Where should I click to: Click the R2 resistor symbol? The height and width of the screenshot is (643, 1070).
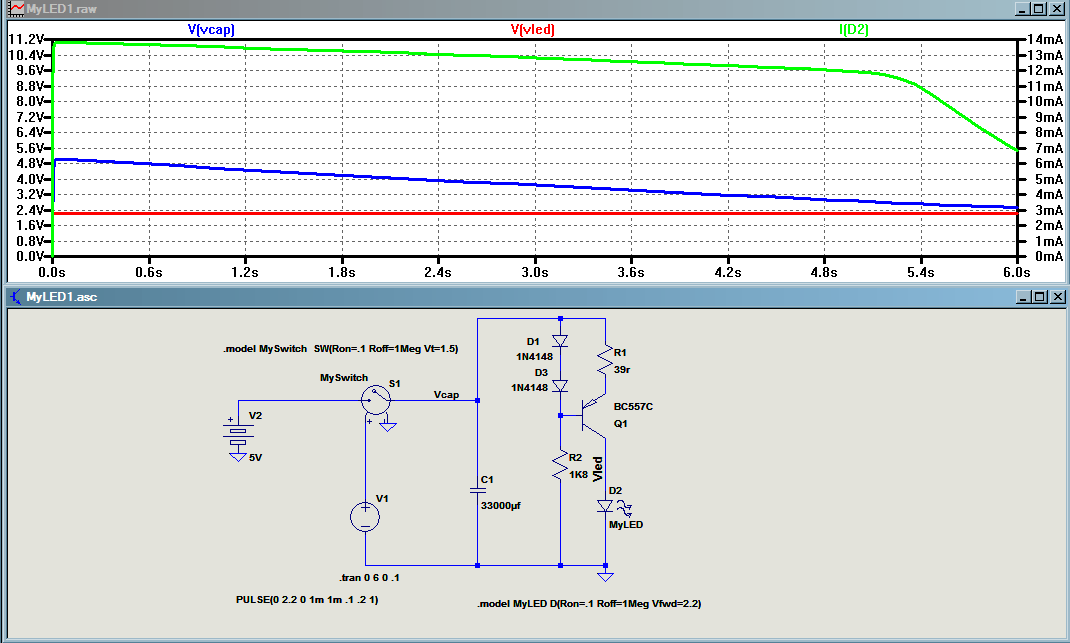tap(560, 466)
